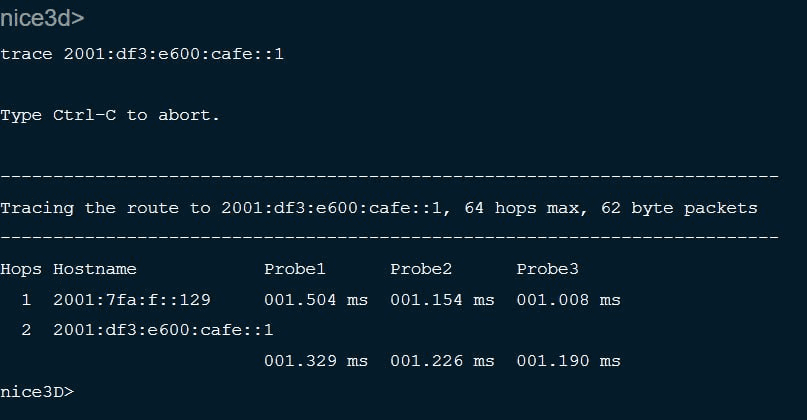Screen dimensions: 807x420
Task: Click the 001.329 ms probe value
Action: point(316,361)
